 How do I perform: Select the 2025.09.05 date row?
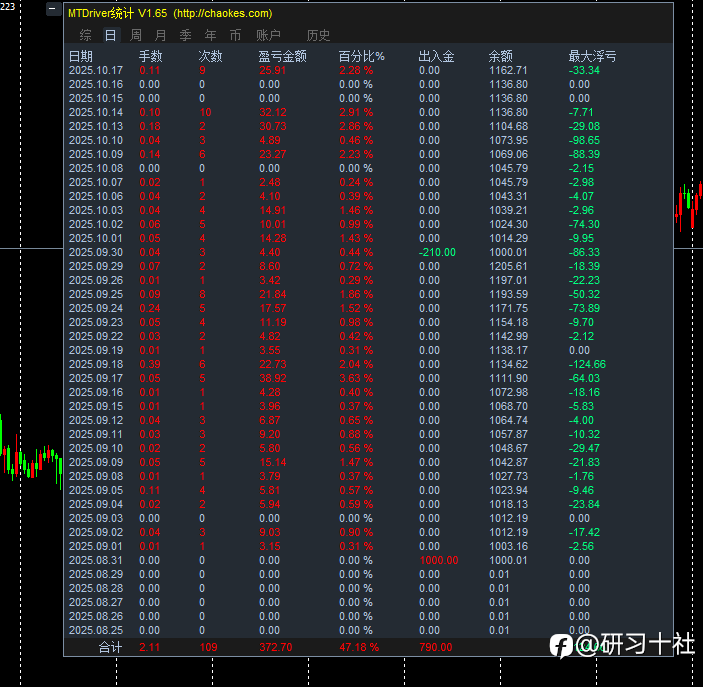click(x=96, y=490)
